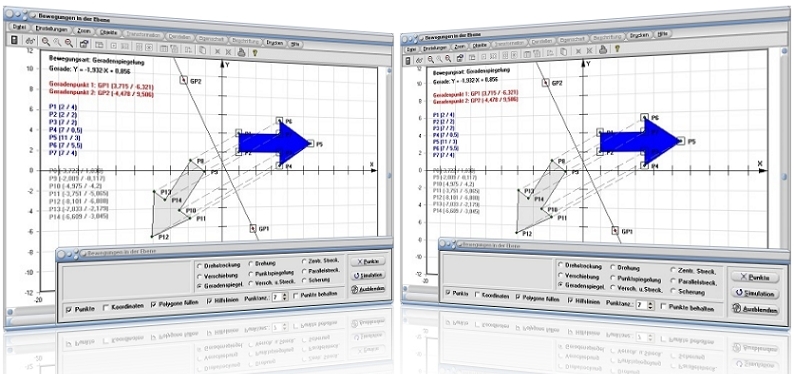Screen dimensions: 794x374
Task: Click the properties window icon in the right toolbar
Action: click(460, 58)
